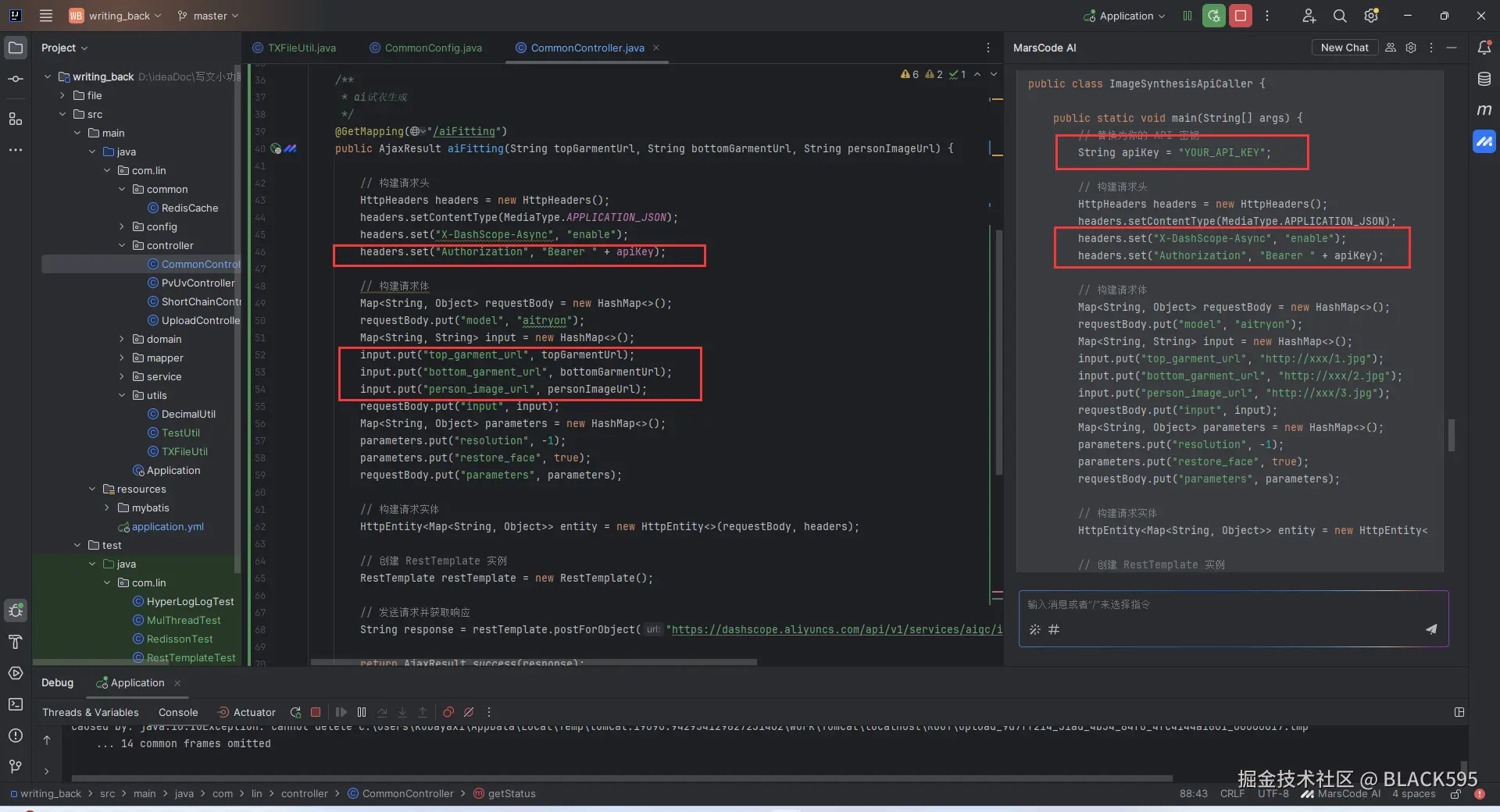
Task: Click the /aiFitting mapping link
Action: click(464, 131)
